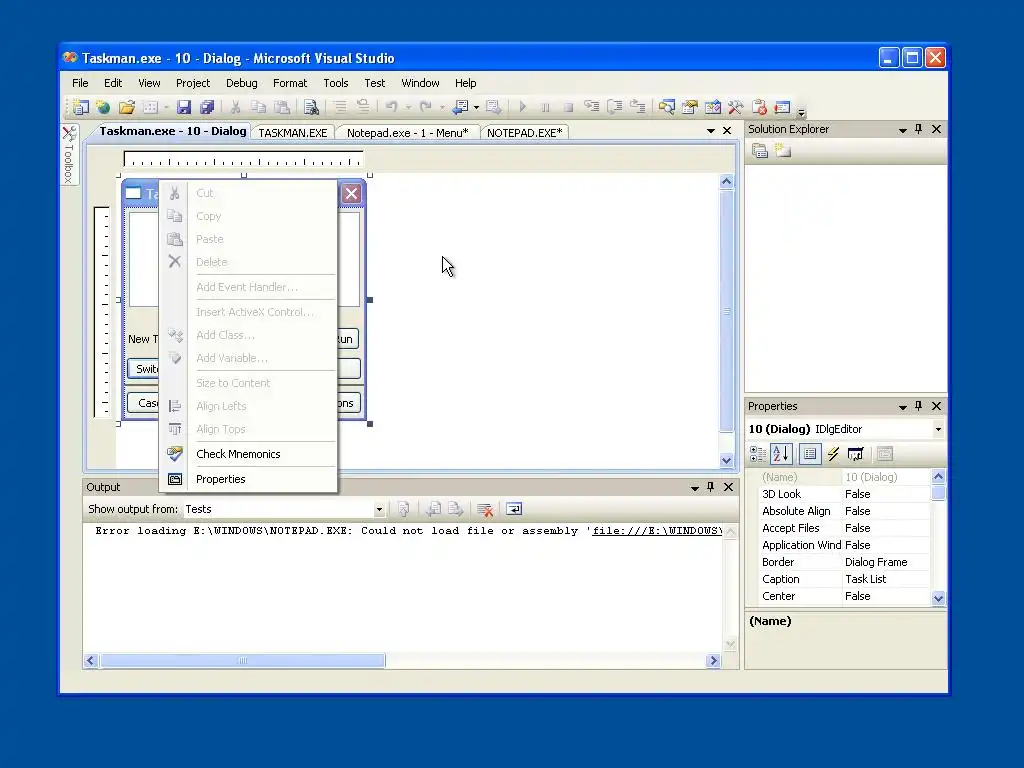This screenshot has width=1024, height=768.
Task: Toggle the Properties list button in Properties toolbar
Action: click(810, 454)
